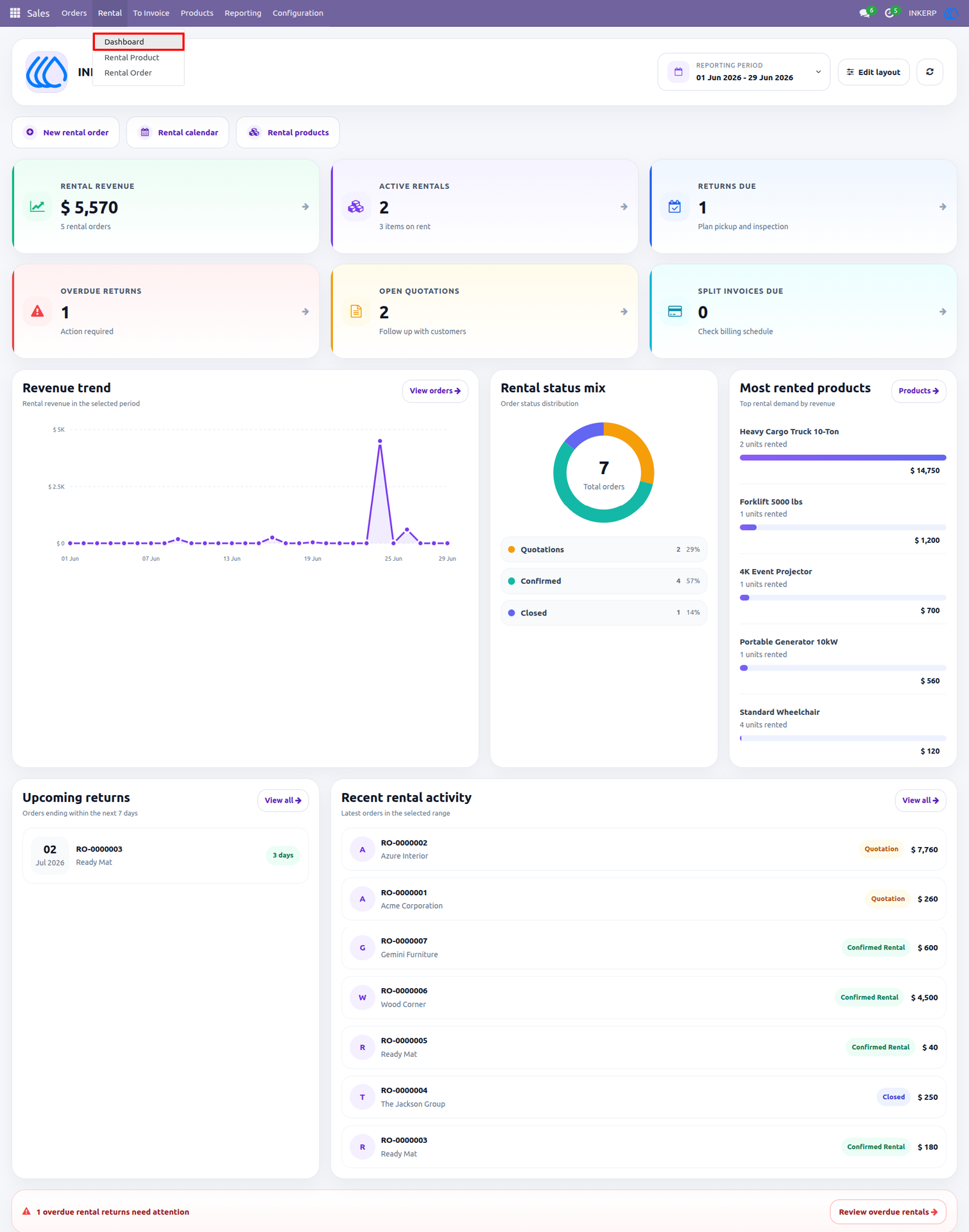
Task: Click the Quotations legend row
Action: point(604,549)
